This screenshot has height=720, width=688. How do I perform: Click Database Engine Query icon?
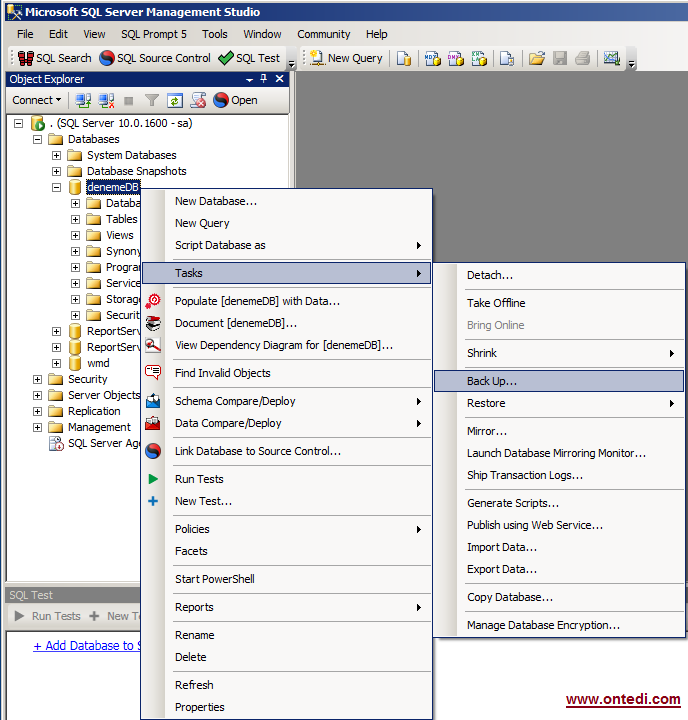[x=404, y=58]
